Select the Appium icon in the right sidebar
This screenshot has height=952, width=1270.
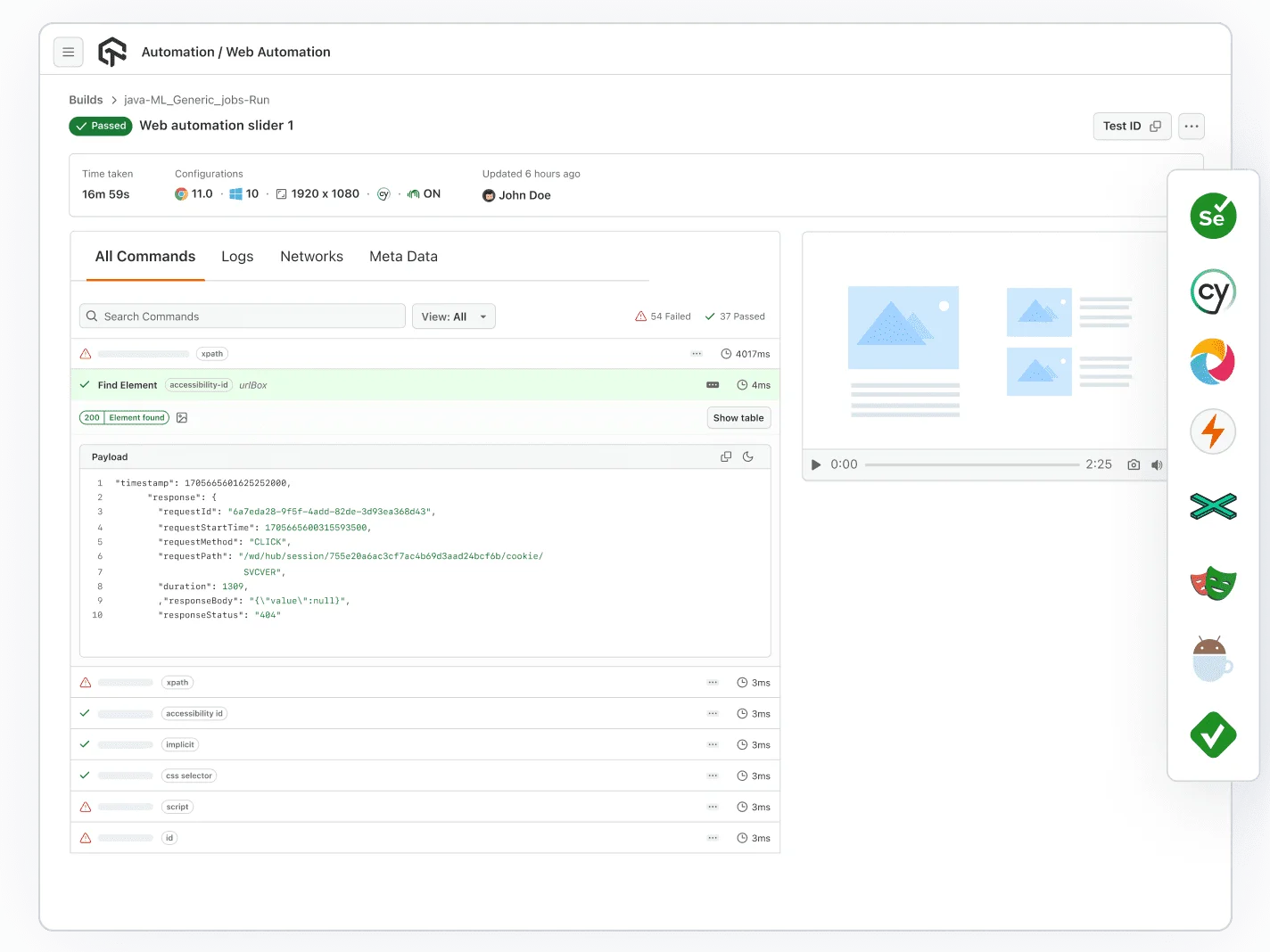click(1213, 361)
